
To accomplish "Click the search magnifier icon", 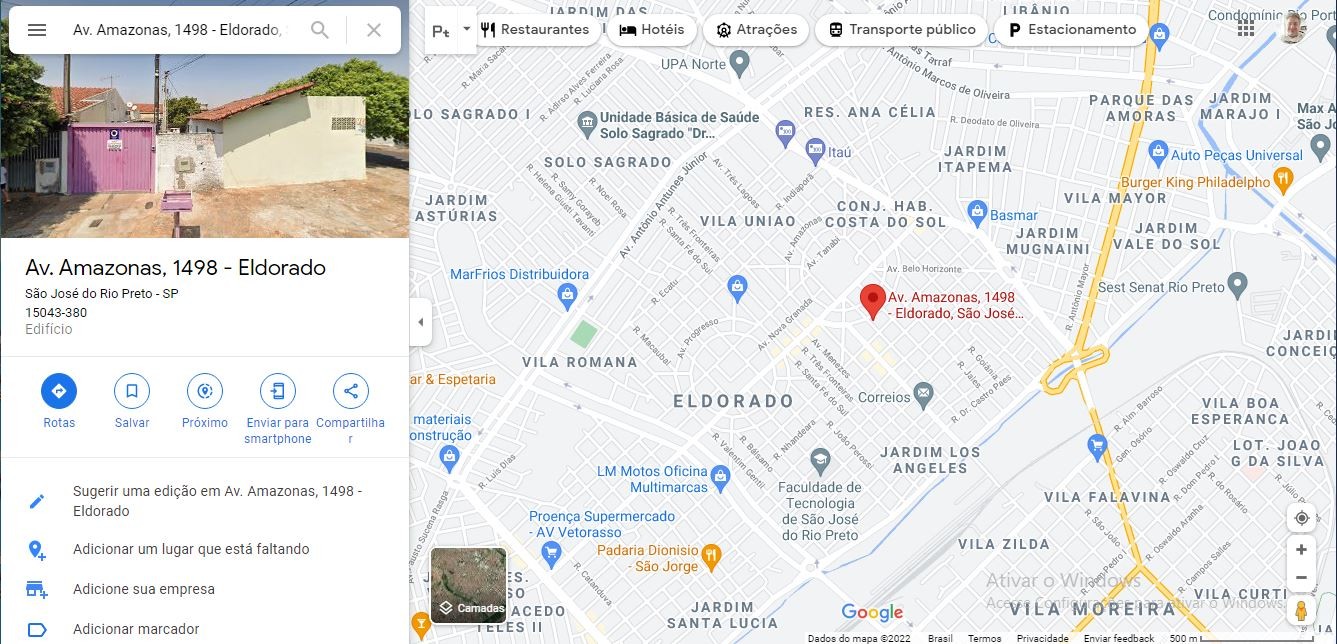I will pos(320,30).
